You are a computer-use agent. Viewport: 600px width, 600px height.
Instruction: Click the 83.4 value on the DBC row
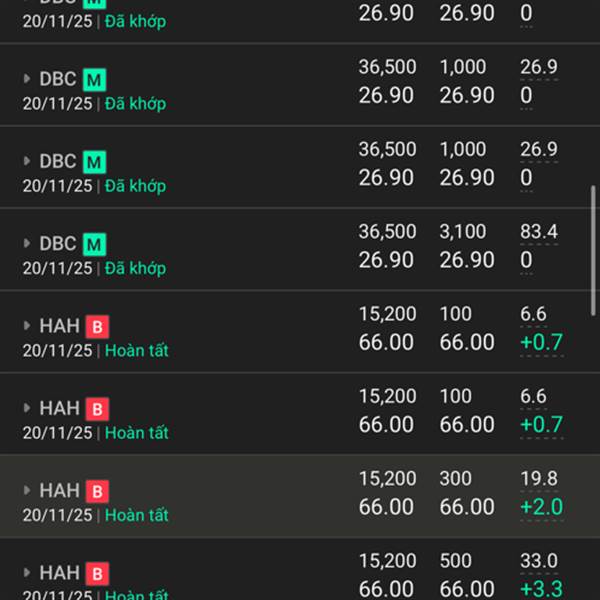tap(539, 232)
